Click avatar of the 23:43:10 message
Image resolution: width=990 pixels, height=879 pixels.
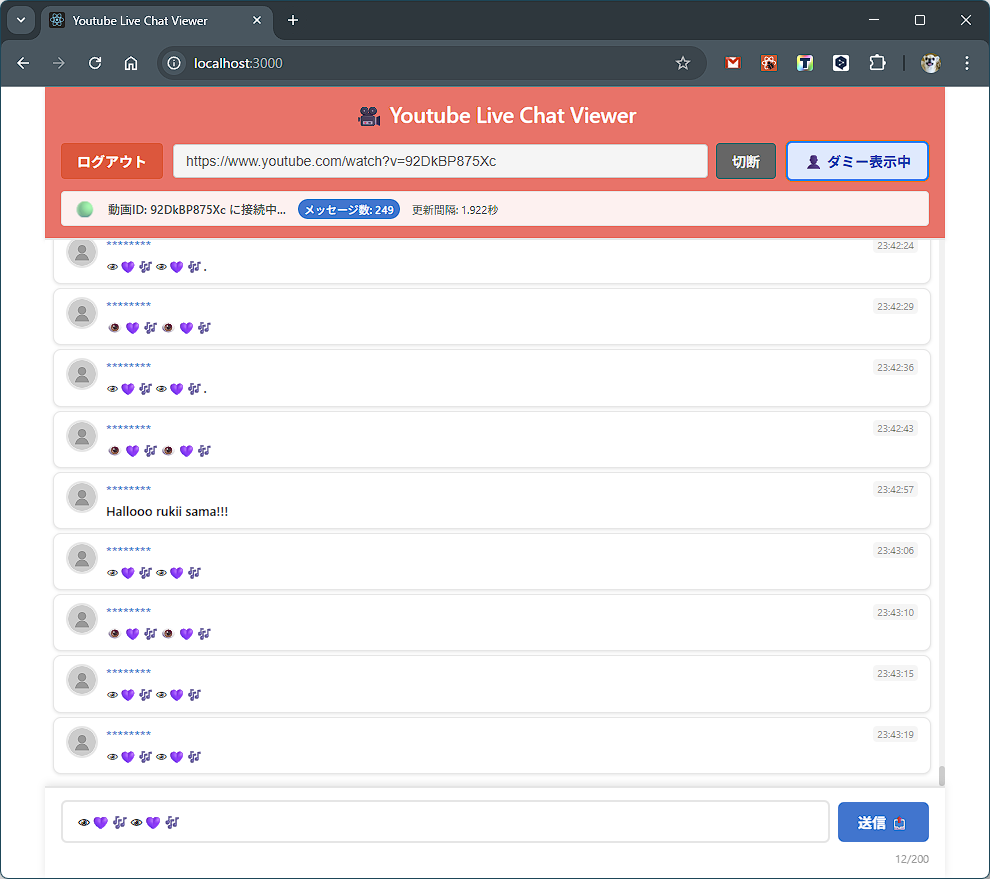[82, 619]
